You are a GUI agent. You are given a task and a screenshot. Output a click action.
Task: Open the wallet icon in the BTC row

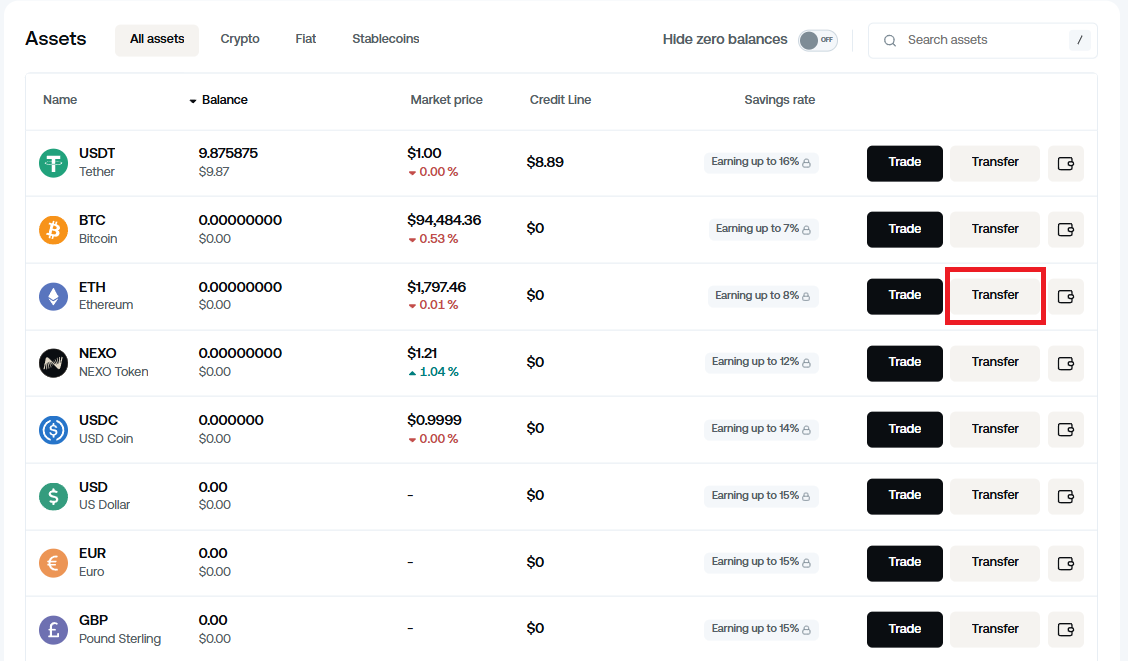point(1065,229)
